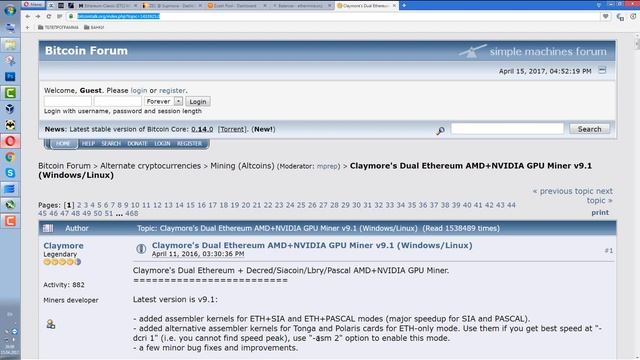Open the БАНКИ bookmark folder
The width and height of the screenshot is (640, 360).
tap(94, 27)
